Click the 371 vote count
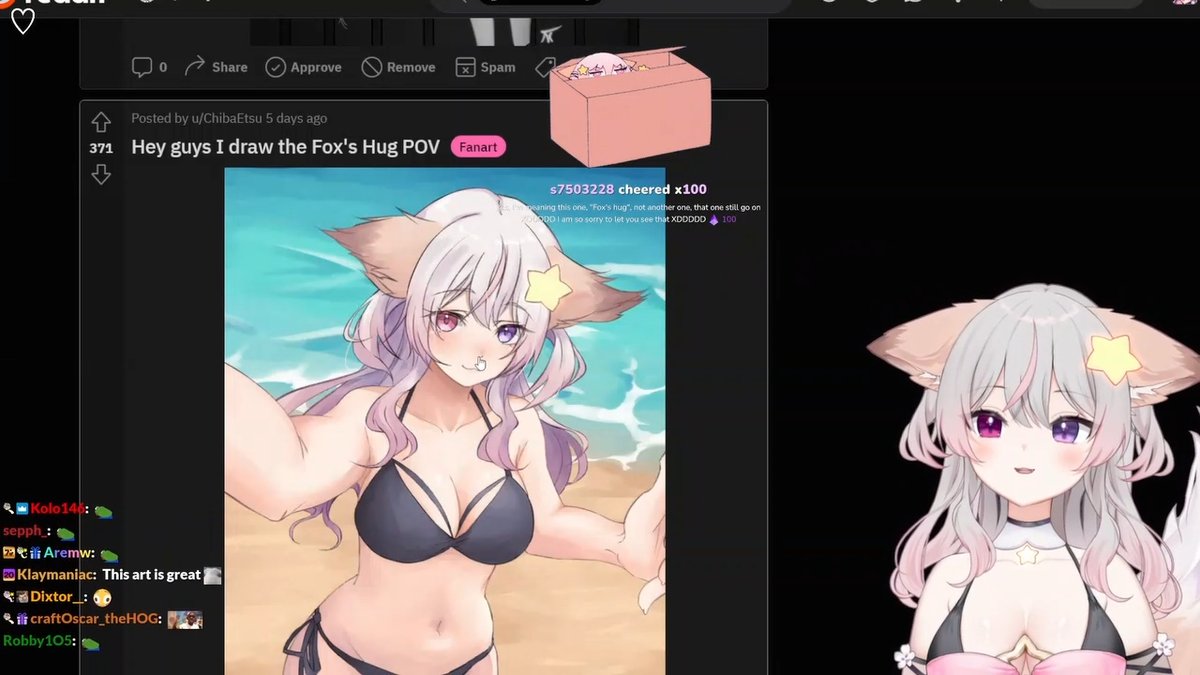 101,148
